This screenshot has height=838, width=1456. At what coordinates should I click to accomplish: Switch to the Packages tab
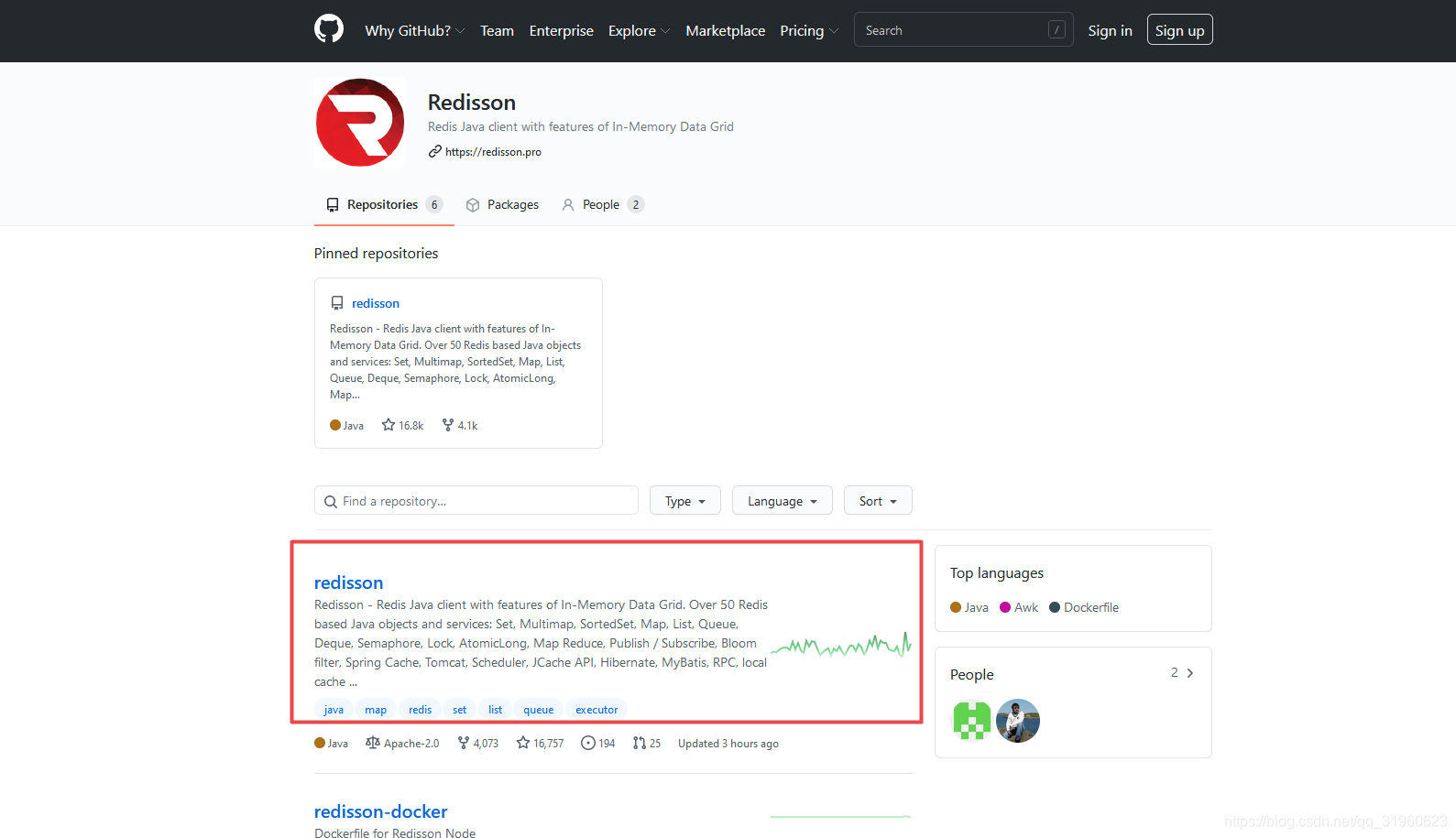pos(502,204)
